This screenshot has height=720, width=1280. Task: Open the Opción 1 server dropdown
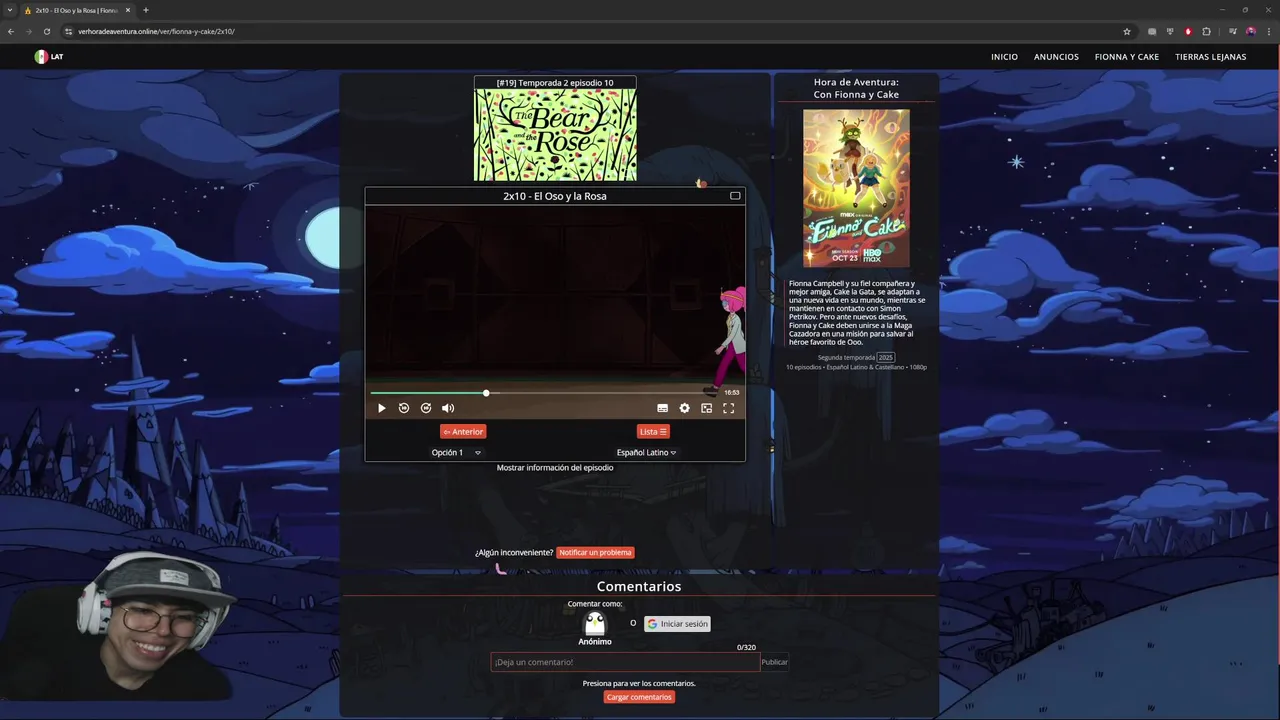click(x=456, y=453)
